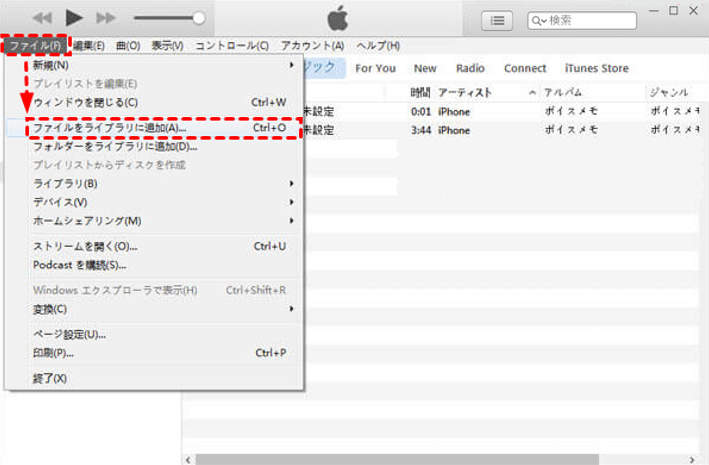
Task: Switch to the Connect tab
Action: pyautogui.click(x=525, y=68)
